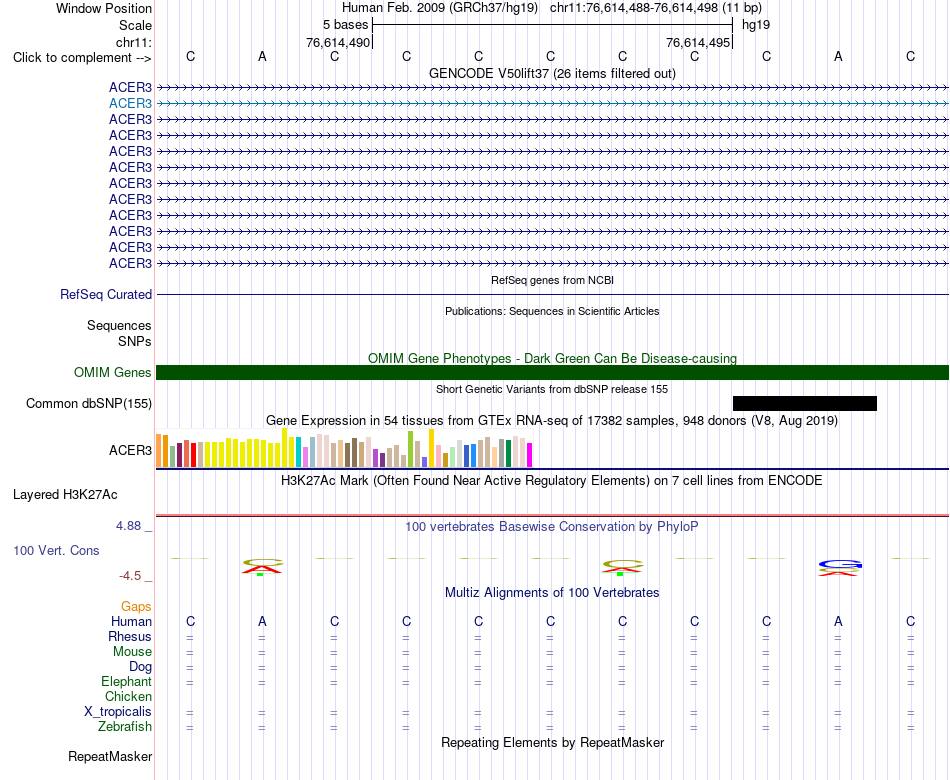The height and width of the screenshot is (780, 950).
Task: Select the X_tropicalis alignment row label
Action: pyautogui.click(x=118, y=712)
